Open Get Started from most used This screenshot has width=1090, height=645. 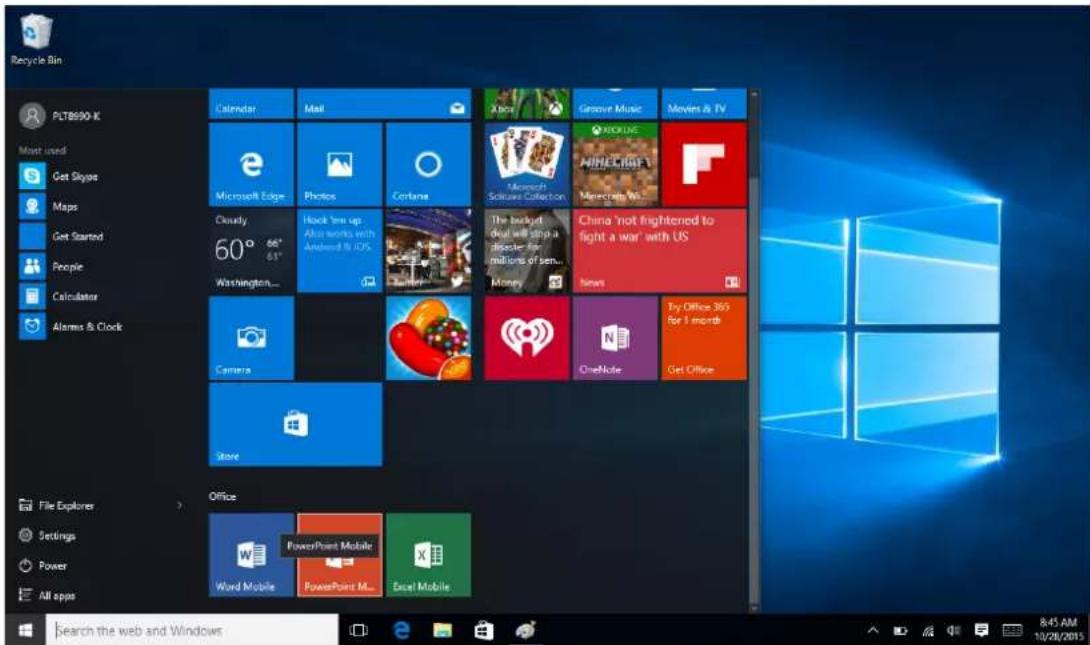click(x=61, y=236)
